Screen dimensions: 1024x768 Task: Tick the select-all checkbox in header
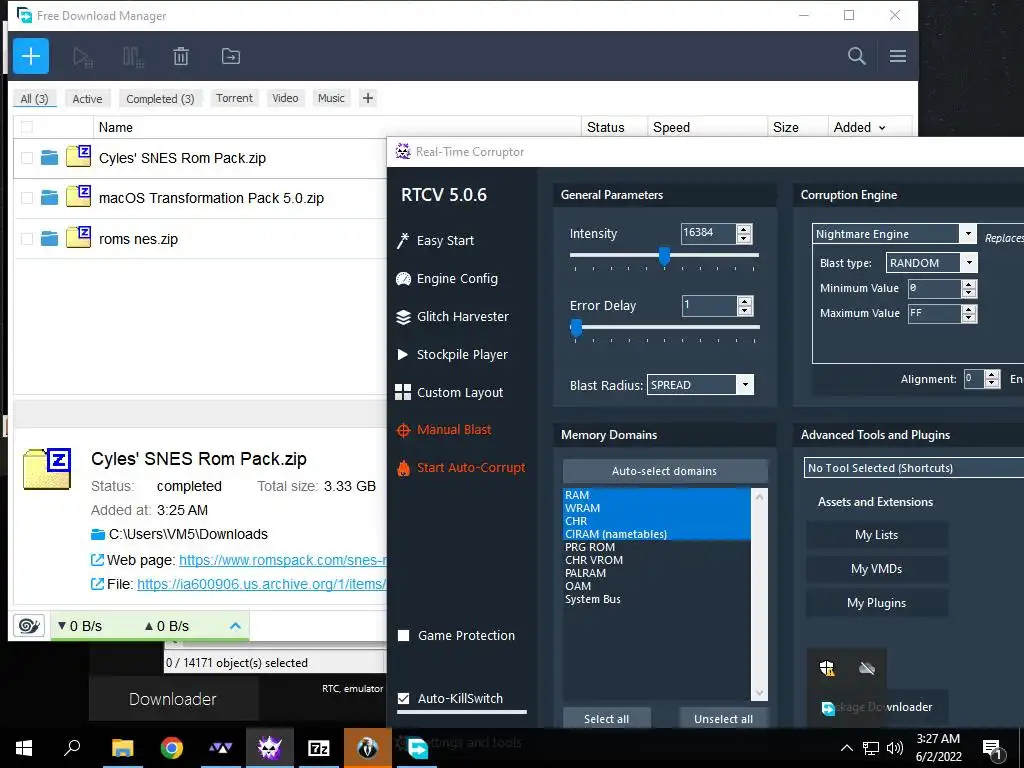[x=27, y=127]
